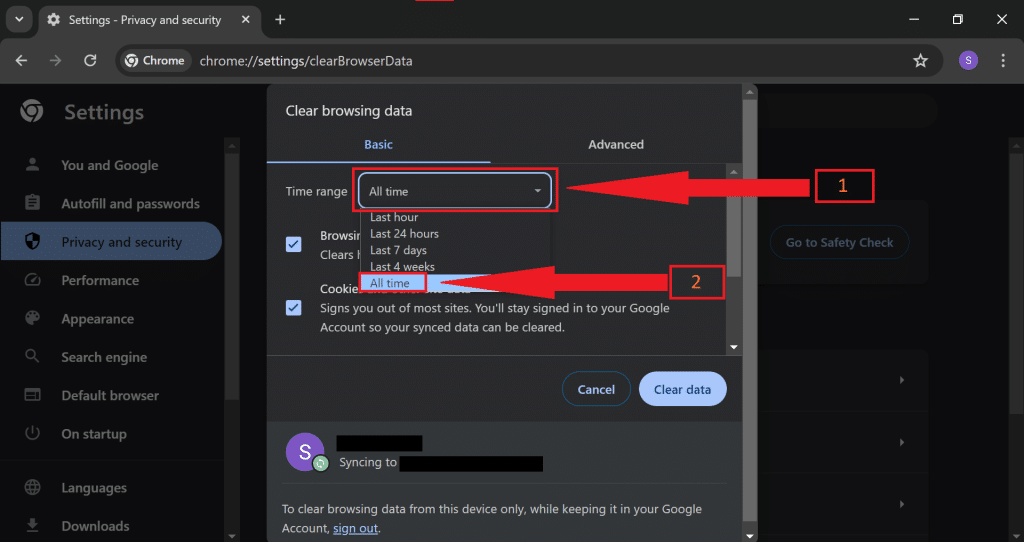The height and width of the screenshot is (542, 1024).
Task: Open the tab search chevron button
Action: tap(17, 20)
